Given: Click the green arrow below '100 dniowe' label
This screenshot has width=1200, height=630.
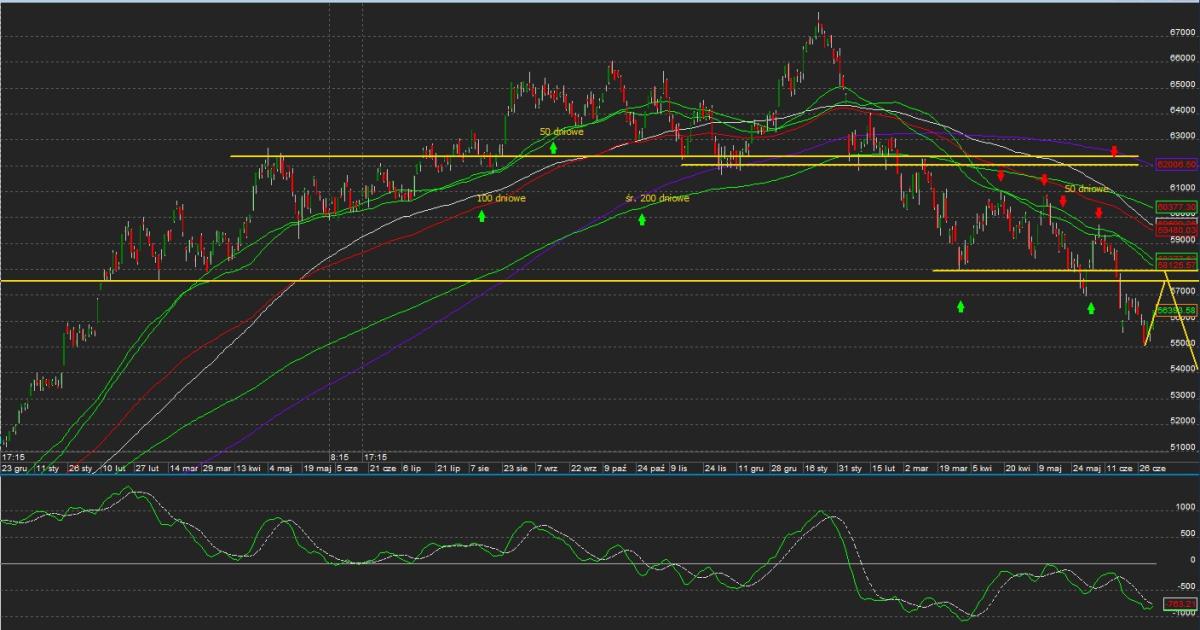Looking at the screenshot, I should pyautogui.click(x=481, y=214).
